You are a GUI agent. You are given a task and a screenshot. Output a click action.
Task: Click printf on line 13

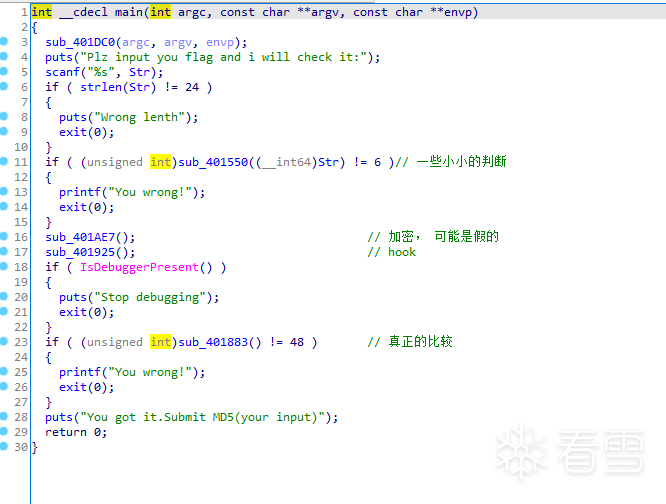pyautogui.click(x=80, y=192)
